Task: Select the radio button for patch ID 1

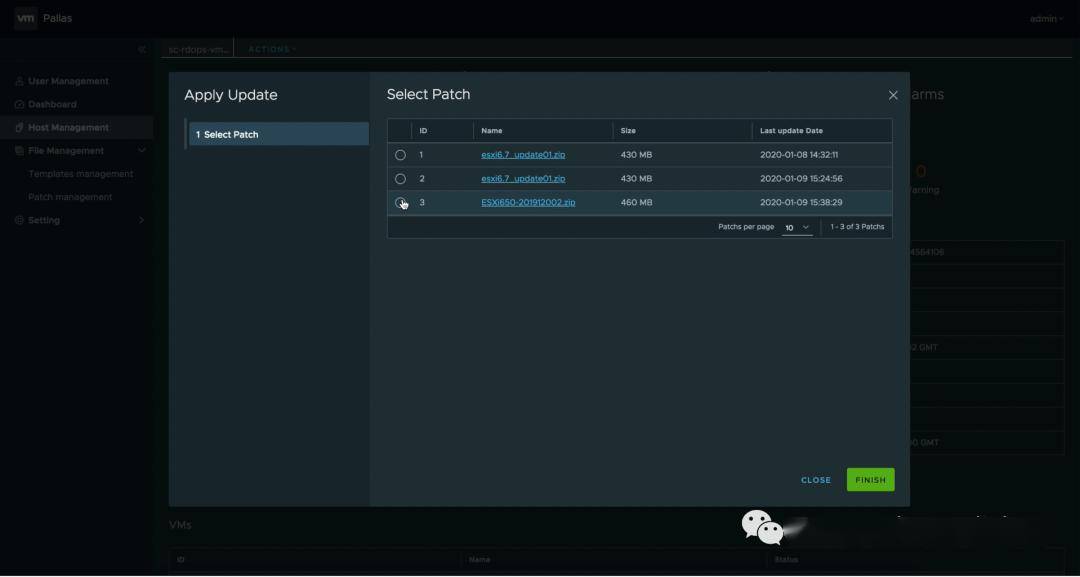Action: coord(400,155)
